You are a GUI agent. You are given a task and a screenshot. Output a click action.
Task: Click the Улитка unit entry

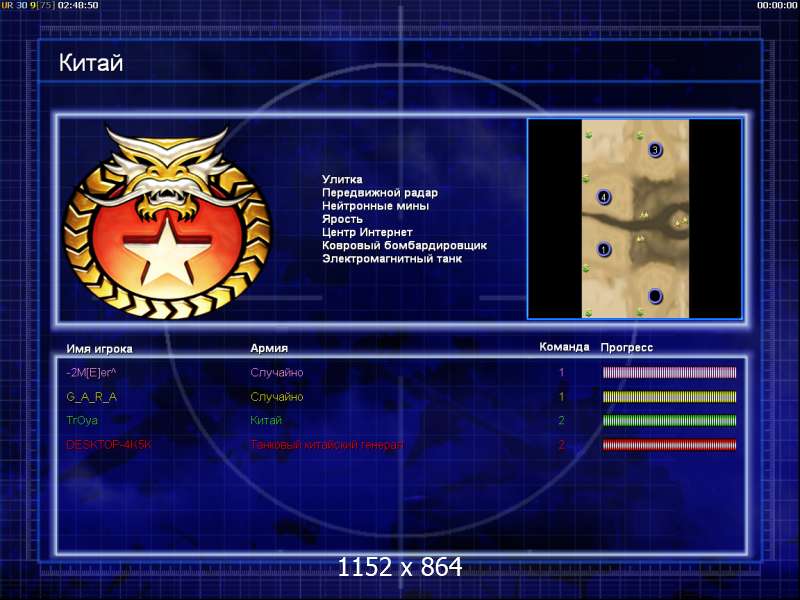point(342,180)
